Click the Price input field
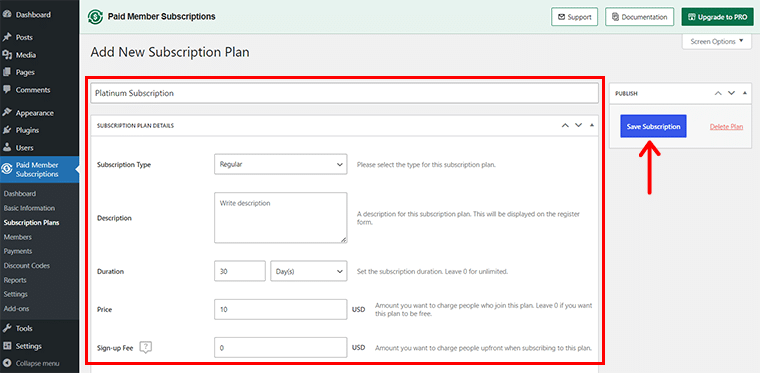Viewport: 760px width, 373px height. pos(281,309)
